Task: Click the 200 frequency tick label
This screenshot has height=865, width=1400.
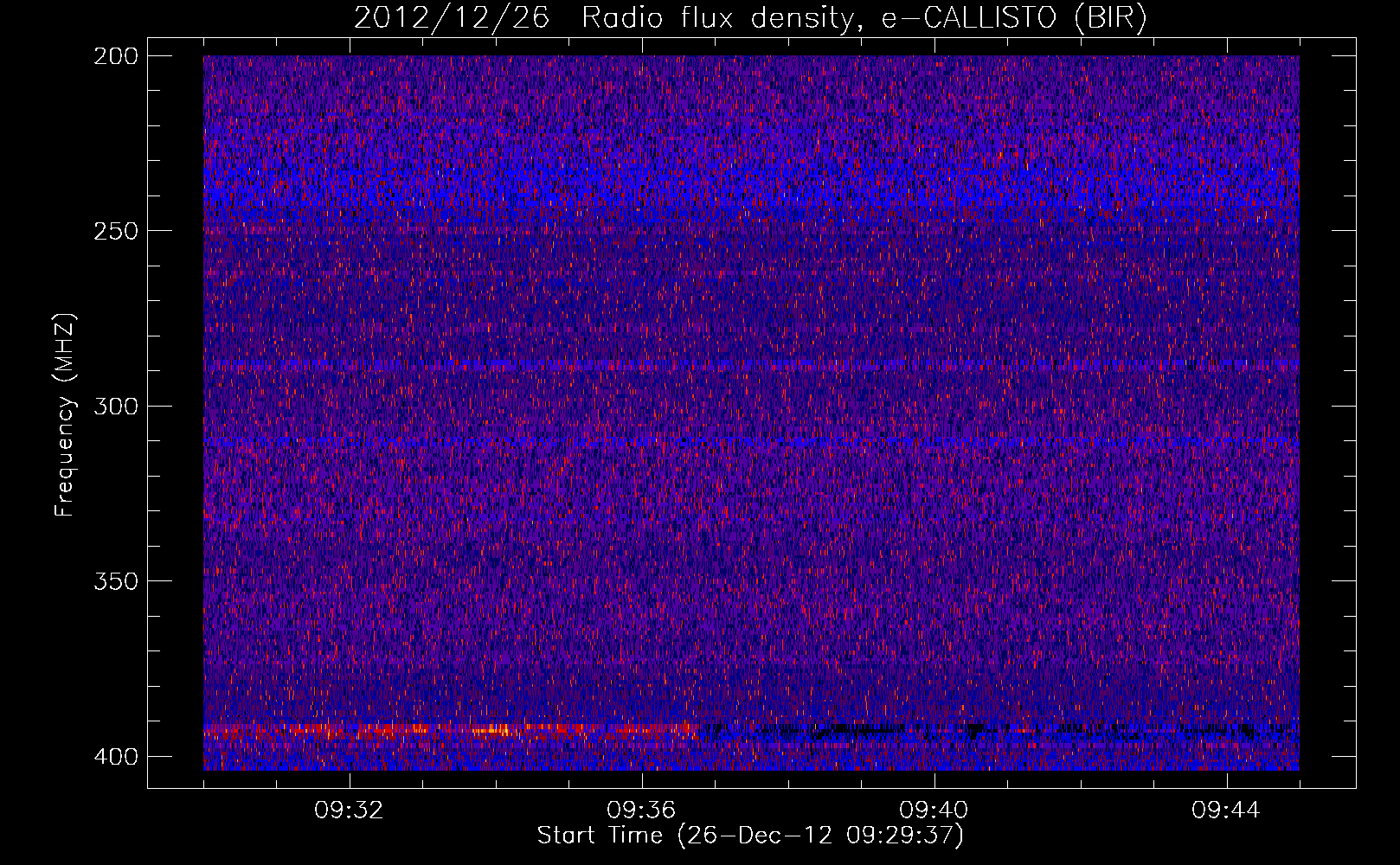Action: point(116,56)
